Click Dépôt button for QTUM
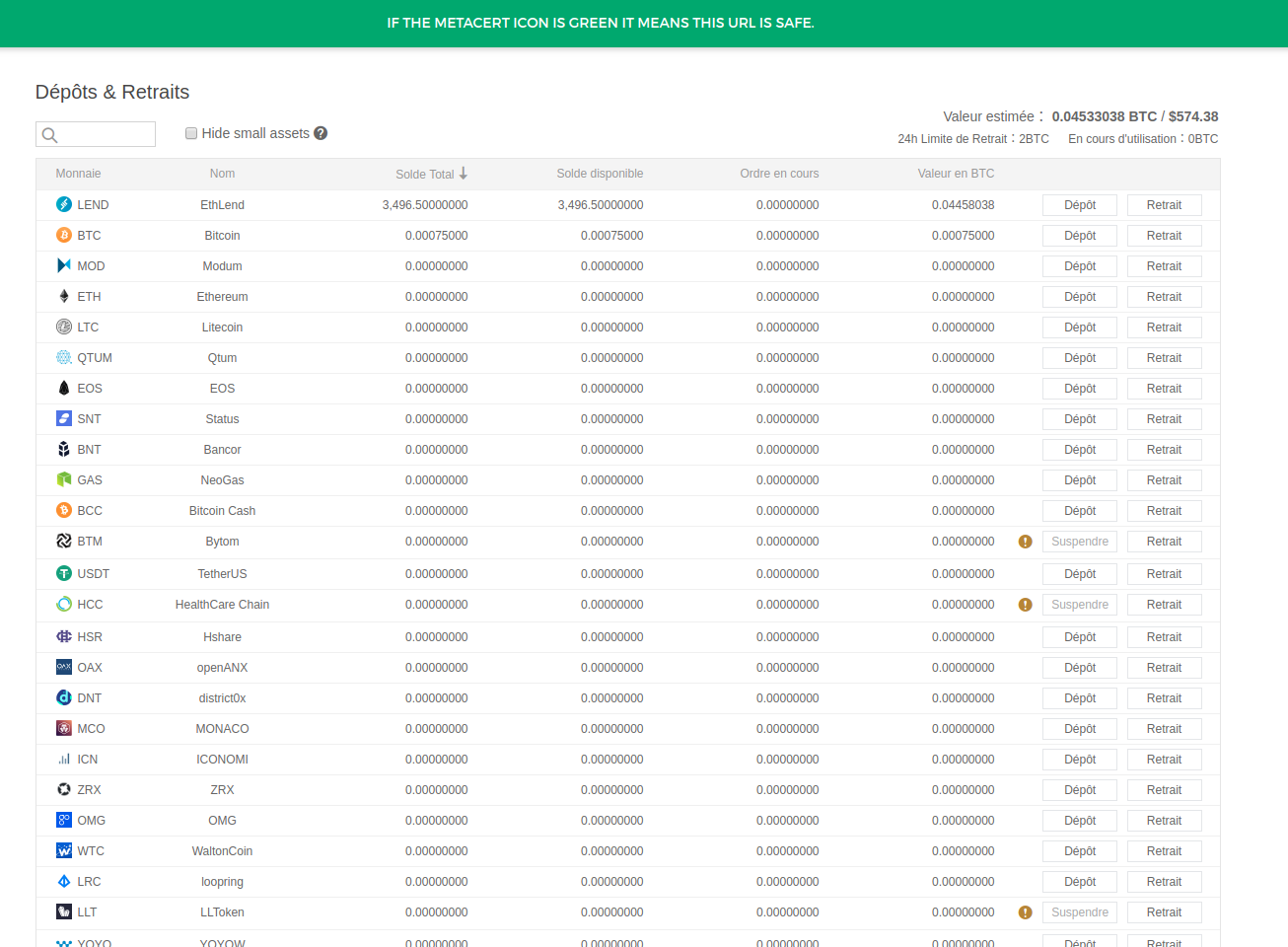 (x=1080, y=358)
